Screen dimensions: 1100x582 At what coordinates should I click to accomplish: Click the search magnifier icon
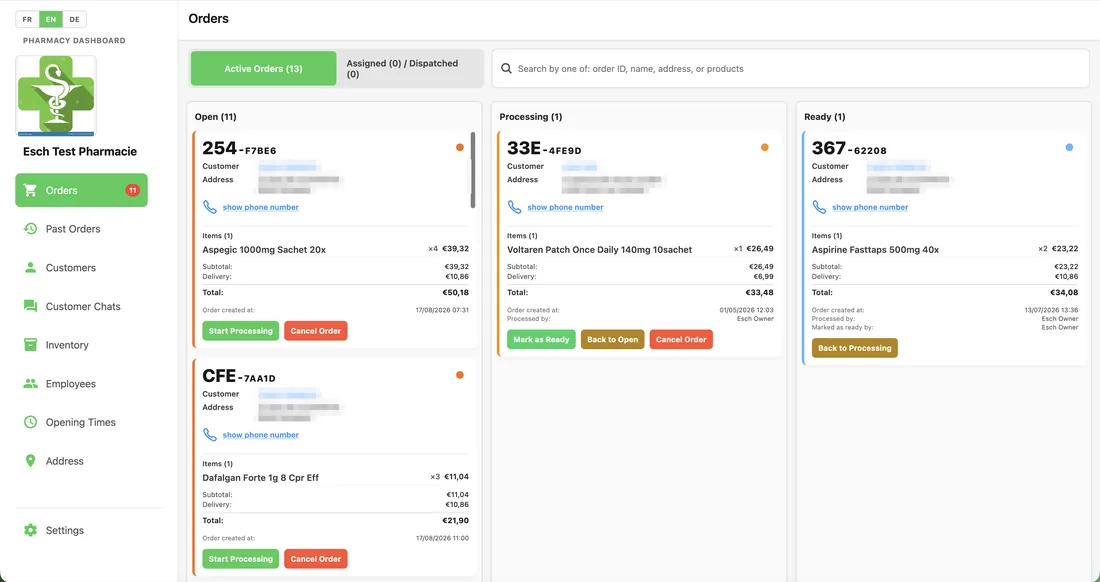(x=506, y=69)
